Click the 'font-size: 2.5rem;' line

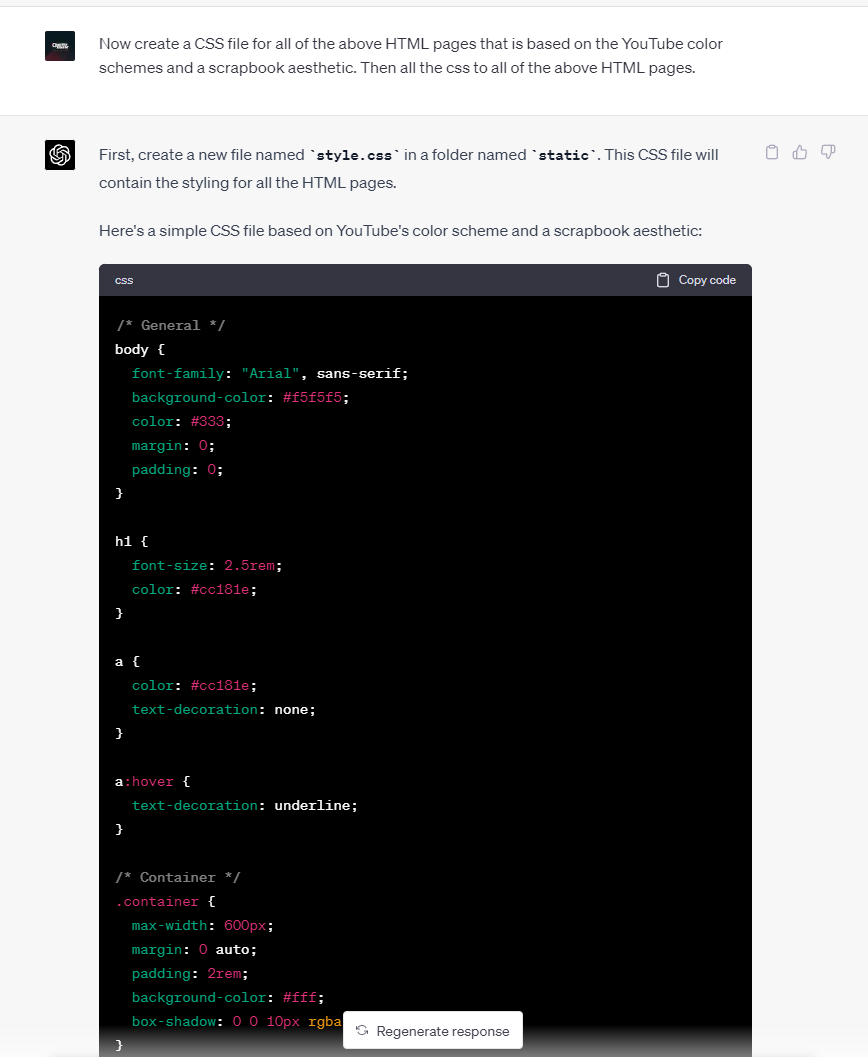point(207,566)
